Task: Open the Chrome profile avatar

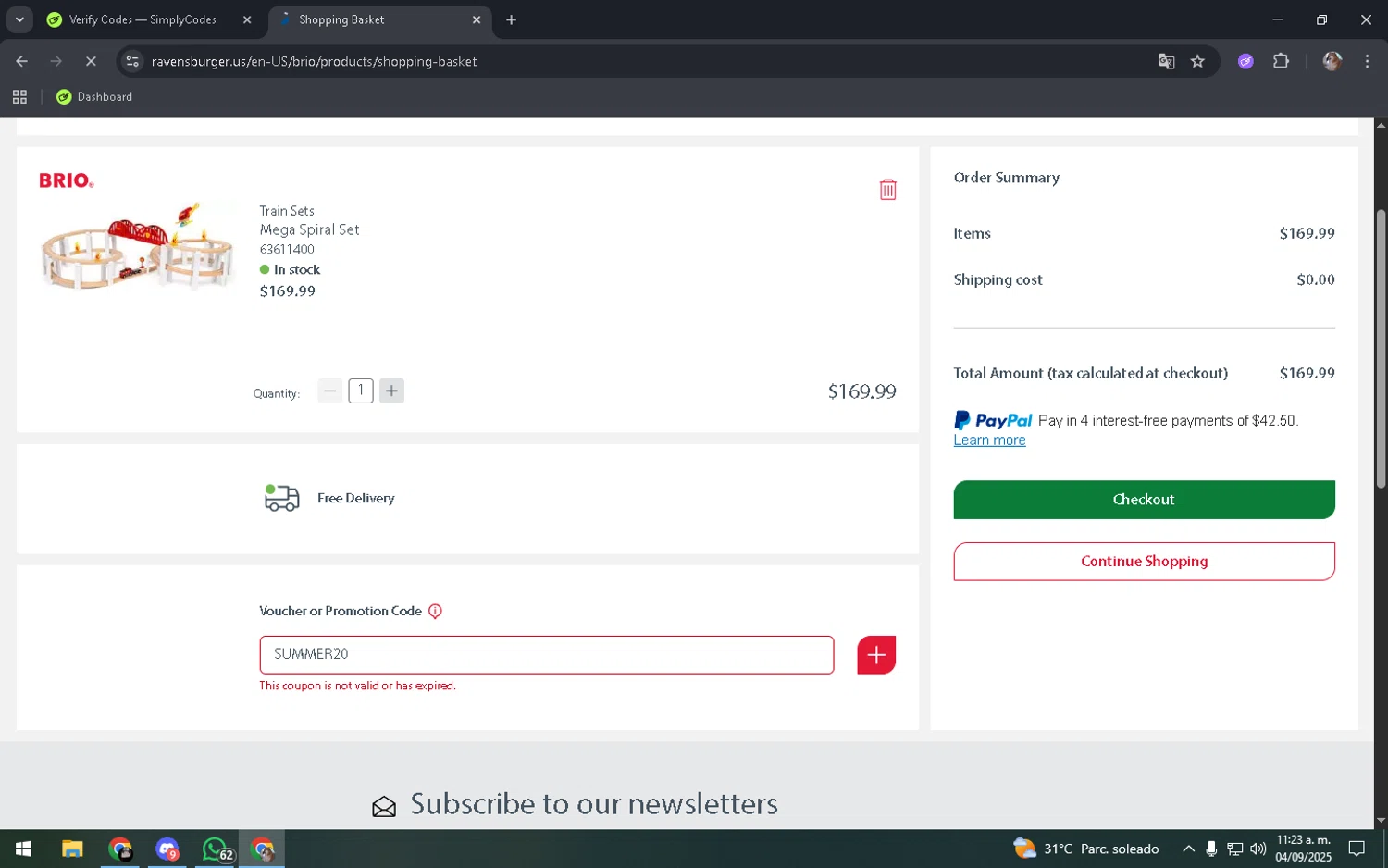Action: 1332,61
